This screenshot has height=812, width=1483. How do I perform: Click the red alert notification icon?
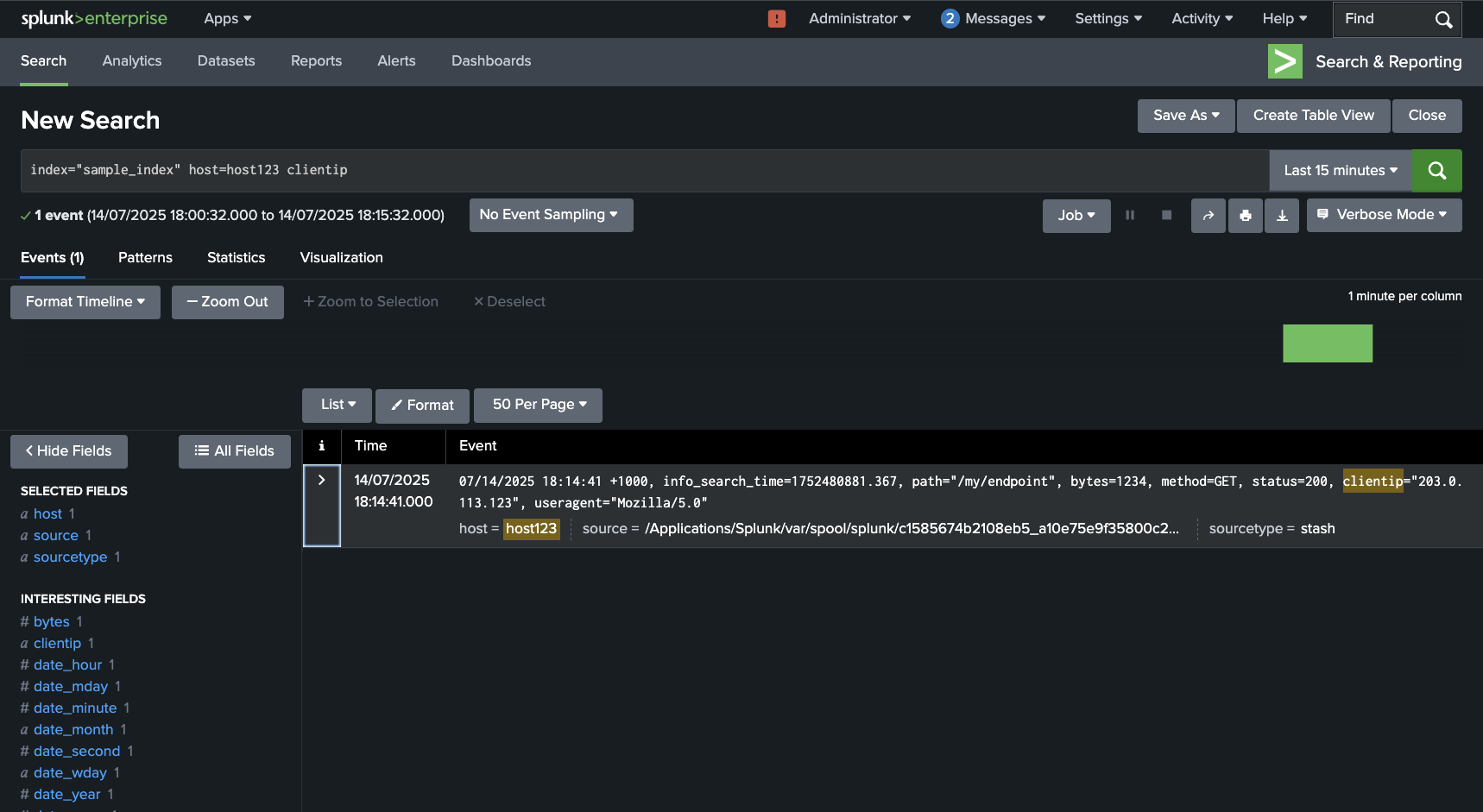[x=777, y=19]
